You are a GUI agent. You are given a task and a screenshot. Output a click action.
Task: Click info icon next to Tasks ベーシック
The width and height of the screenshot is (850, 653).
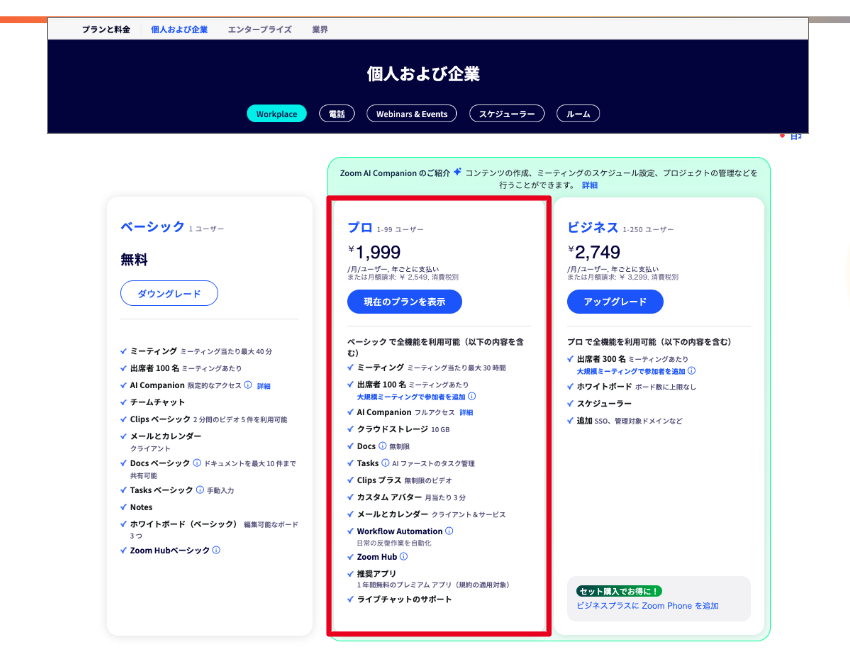[x=200, y=490]
